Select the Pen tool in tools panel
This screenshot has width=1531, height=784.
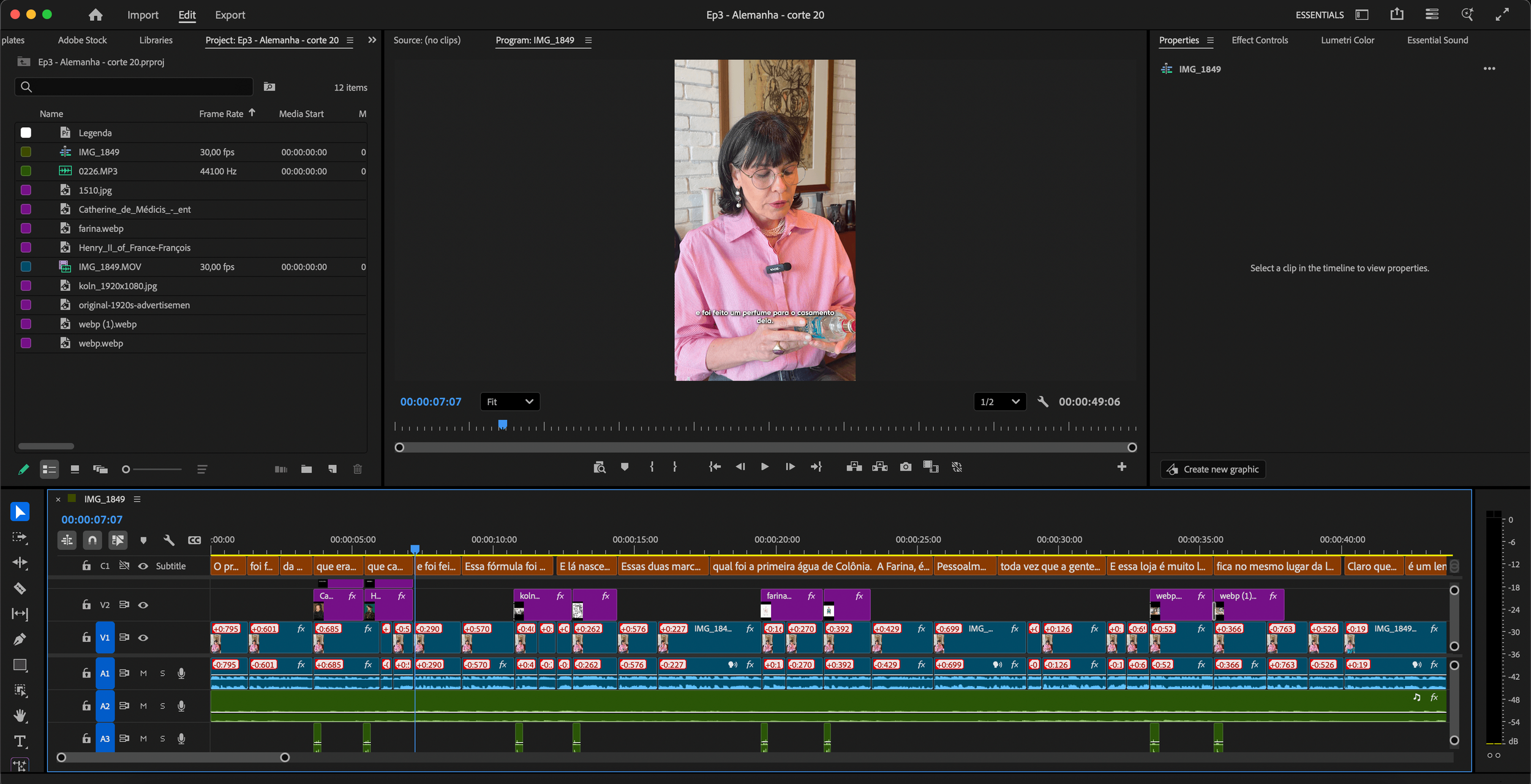coord(20,639)
